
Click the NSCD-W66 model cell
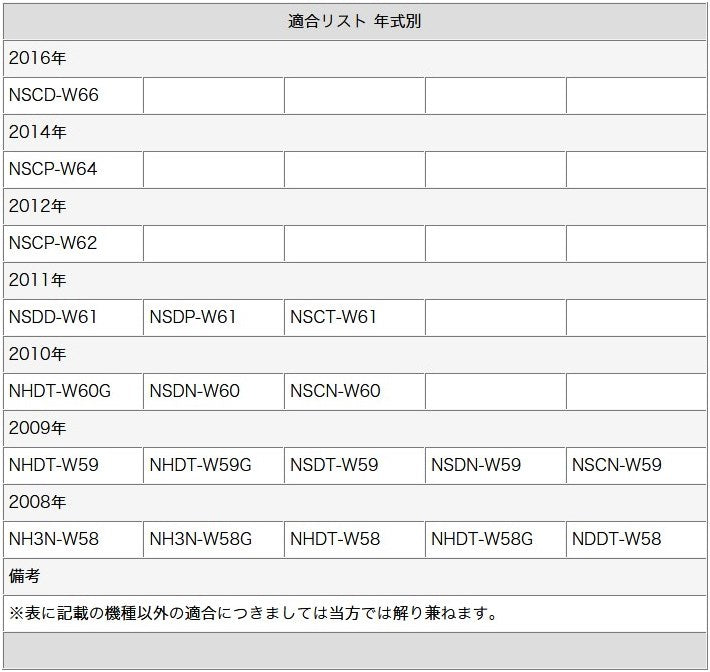click(73, 96)
